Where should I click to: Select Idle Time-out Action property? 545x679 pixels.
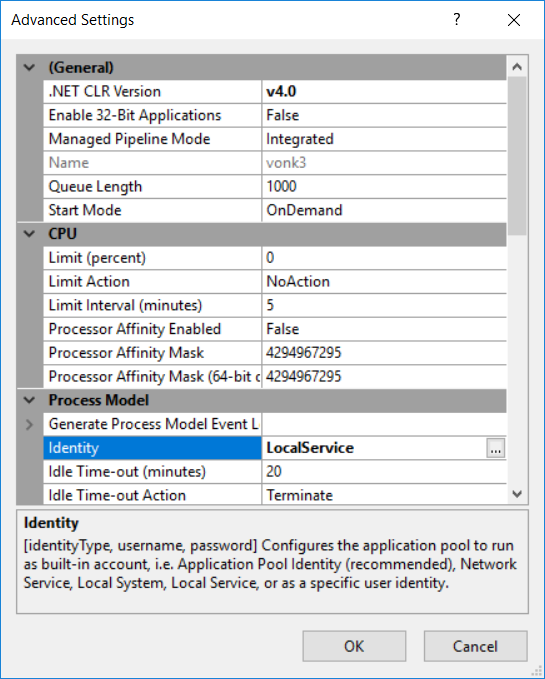[x=152, y=495]
